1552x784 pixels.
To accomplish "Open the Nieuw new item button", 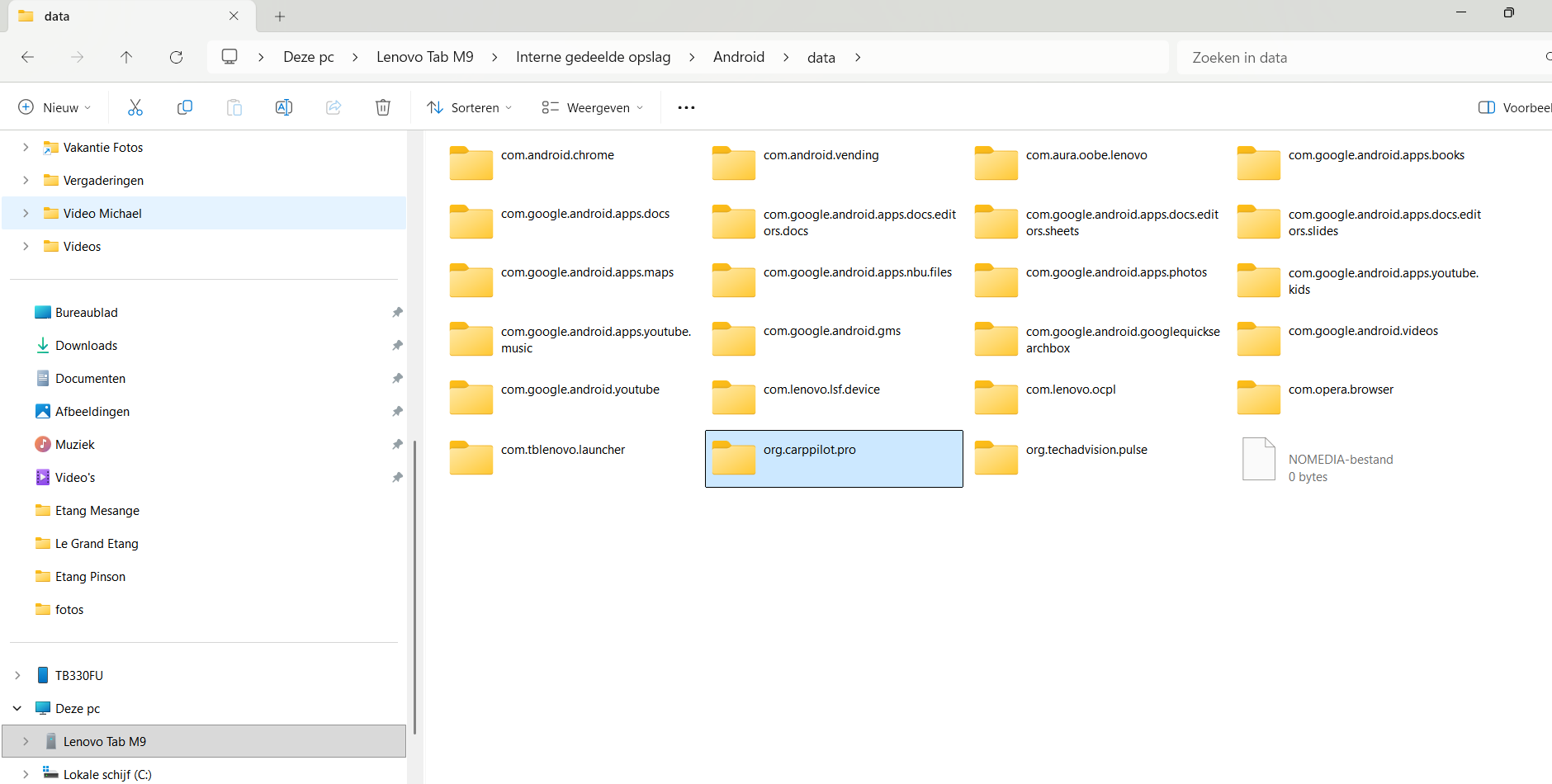I will [54, 107].
